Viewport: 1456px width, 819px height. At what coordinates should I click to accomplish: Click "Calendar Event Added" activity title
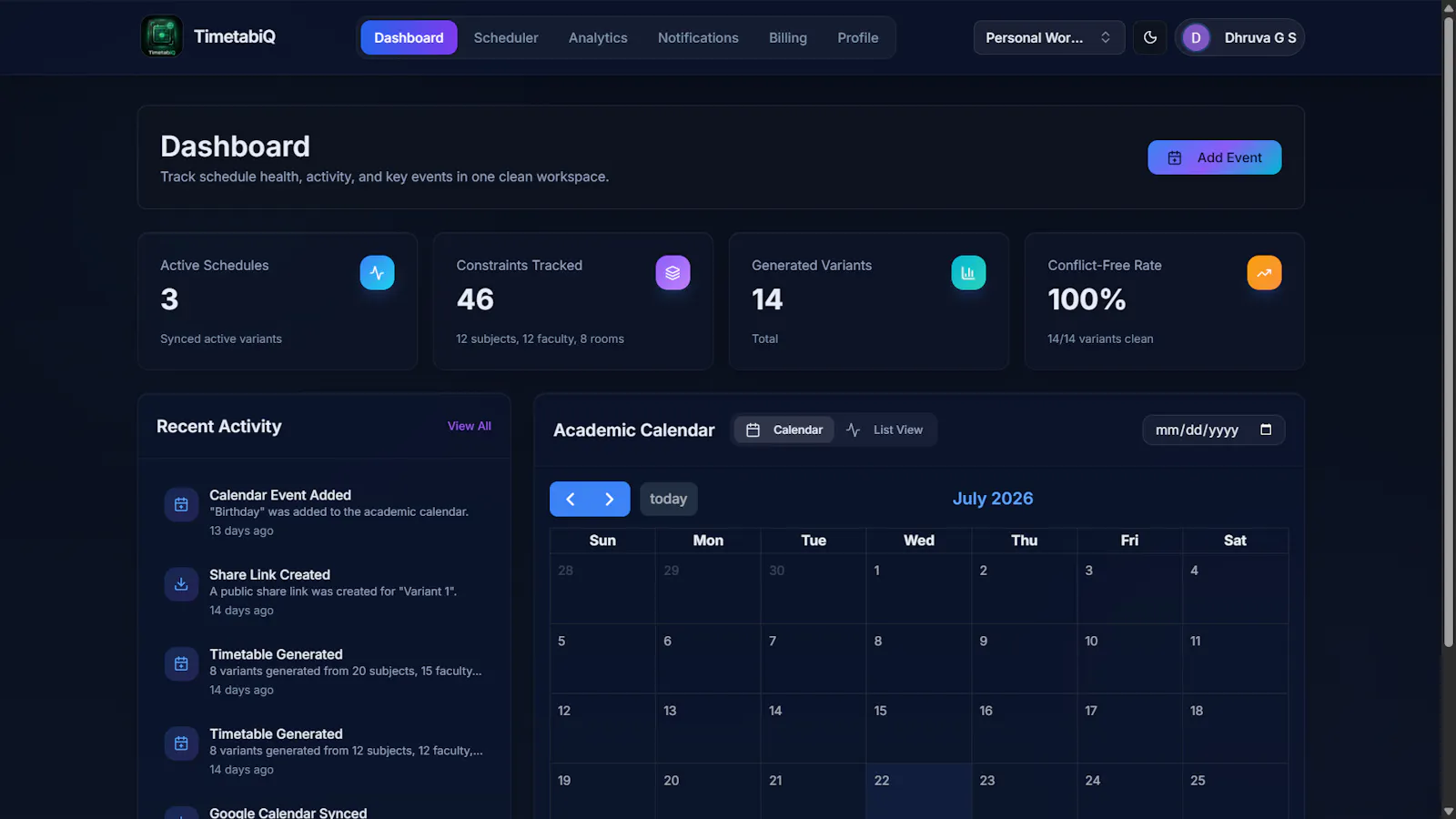click(x=280, y=495)
